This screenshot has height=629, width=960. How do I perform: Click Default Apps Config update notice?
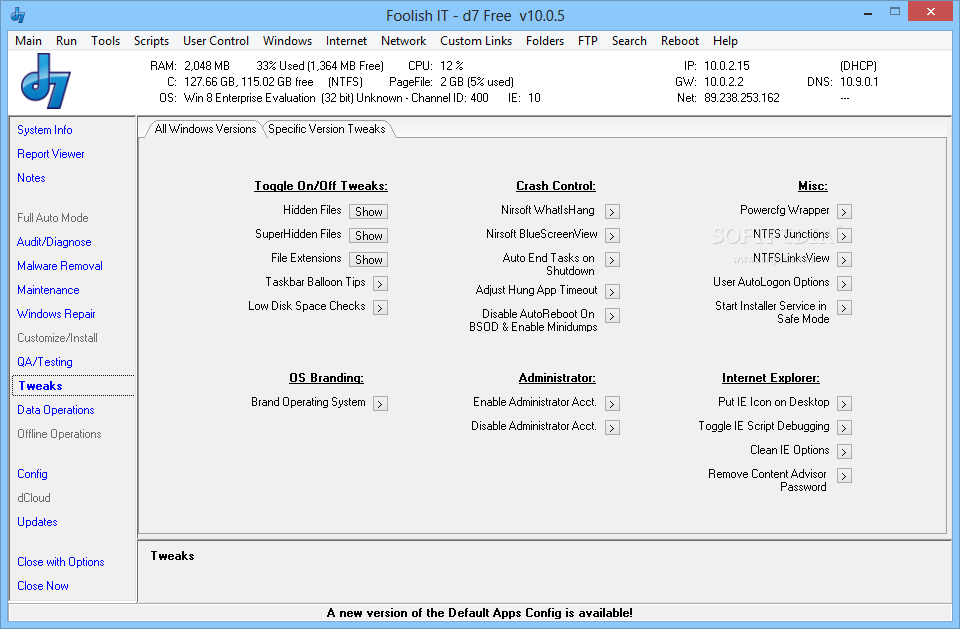[x=479, y=612]
